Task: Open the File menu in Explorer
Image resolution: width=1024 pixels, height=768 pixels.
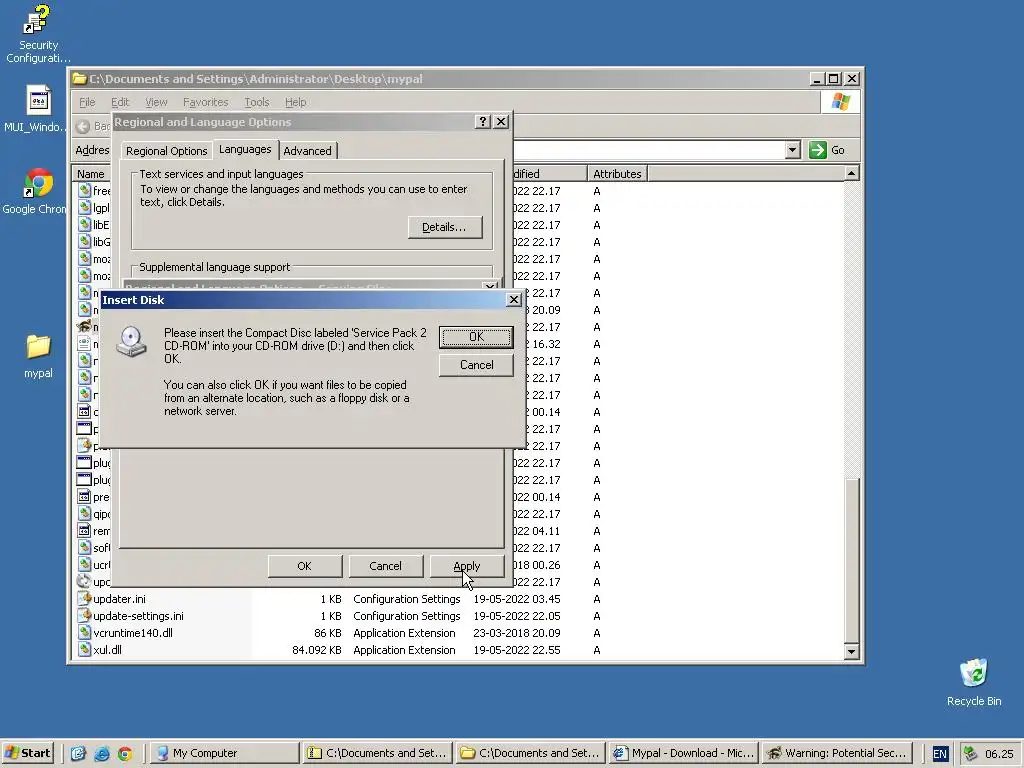Action: click(x=87, y=102)
